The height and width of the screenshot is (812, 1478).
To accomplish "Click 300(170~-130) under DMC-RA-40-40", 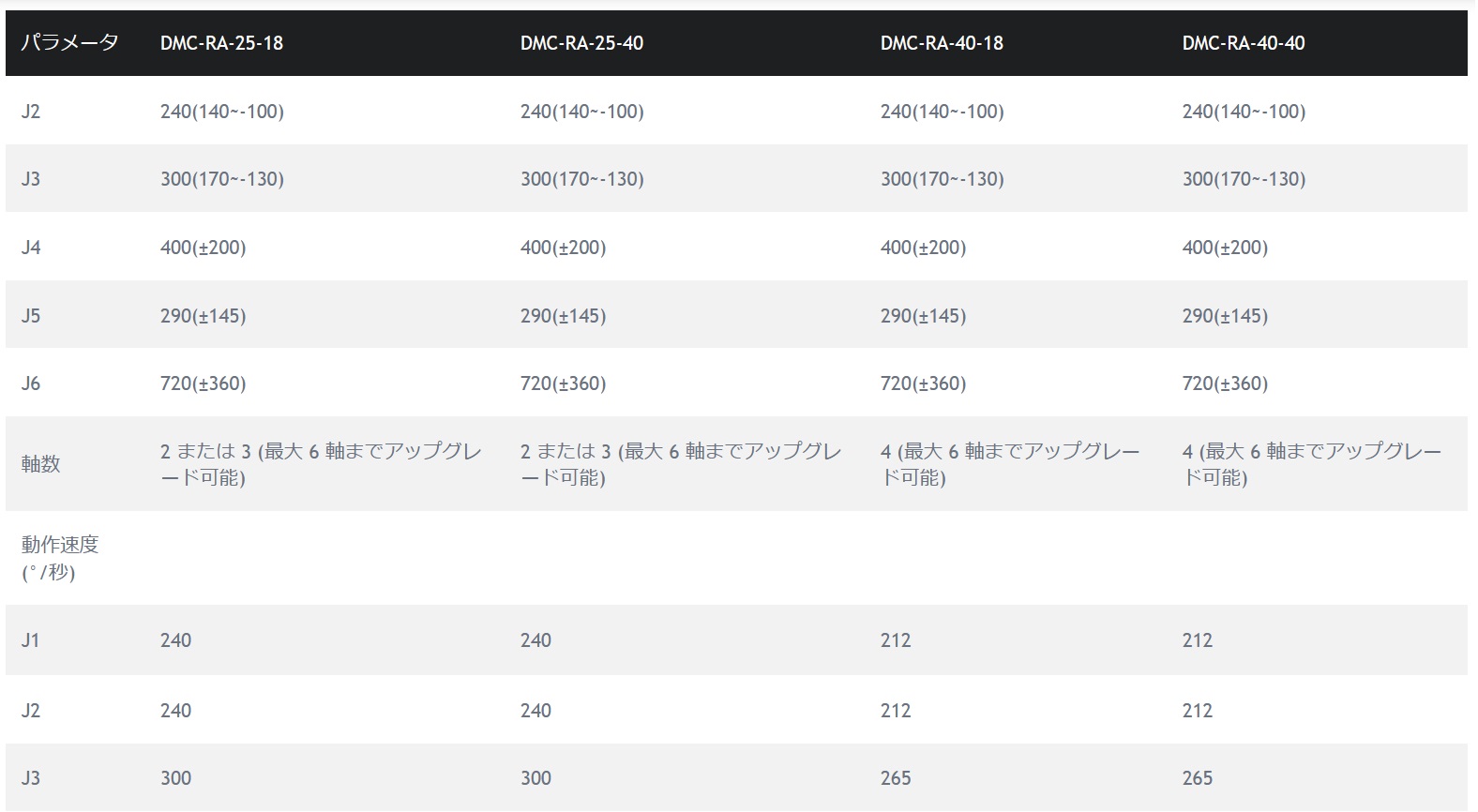I will pos(1244,179).
